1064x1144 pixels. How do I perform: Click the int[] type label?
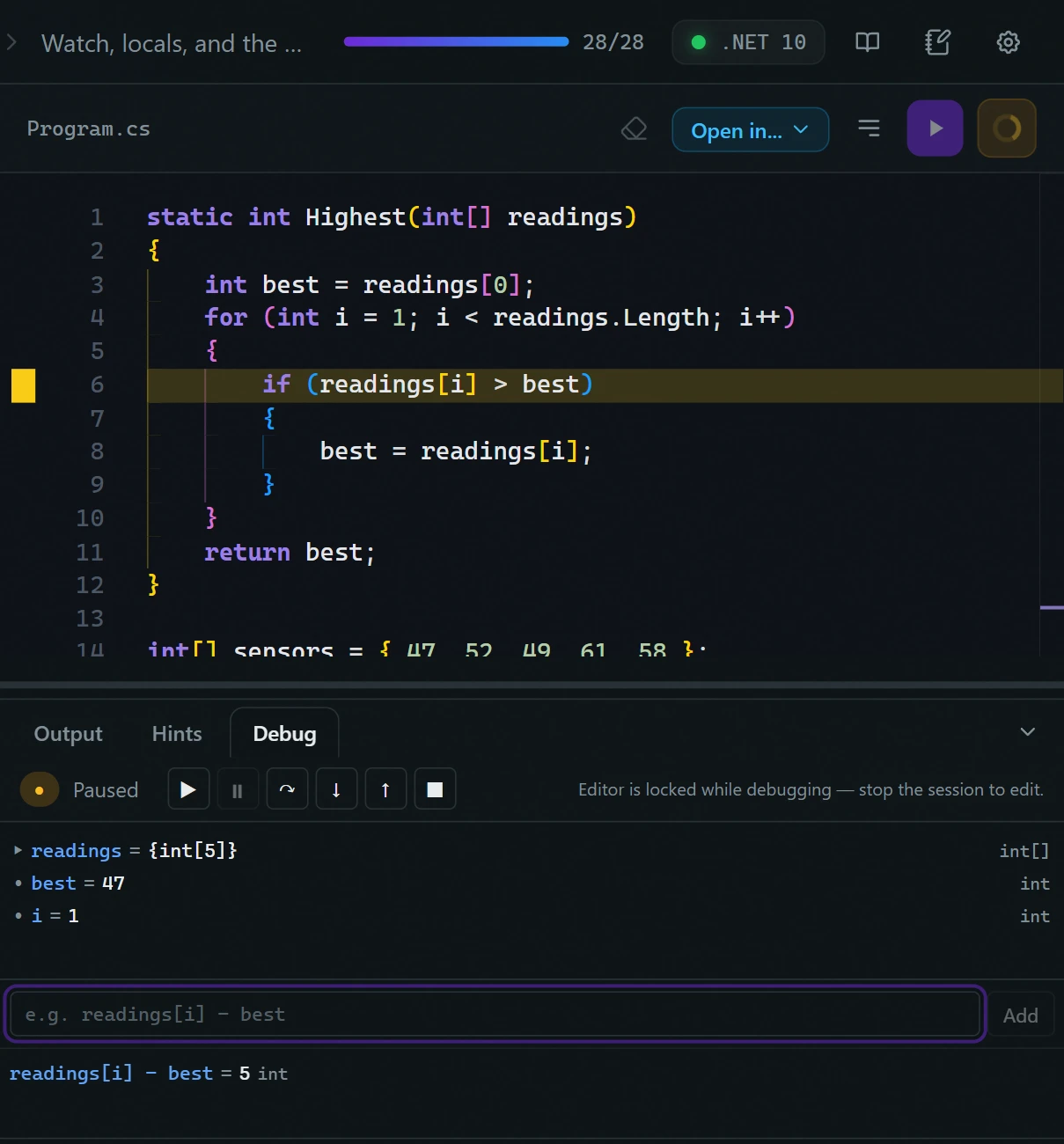point(1024,851)
